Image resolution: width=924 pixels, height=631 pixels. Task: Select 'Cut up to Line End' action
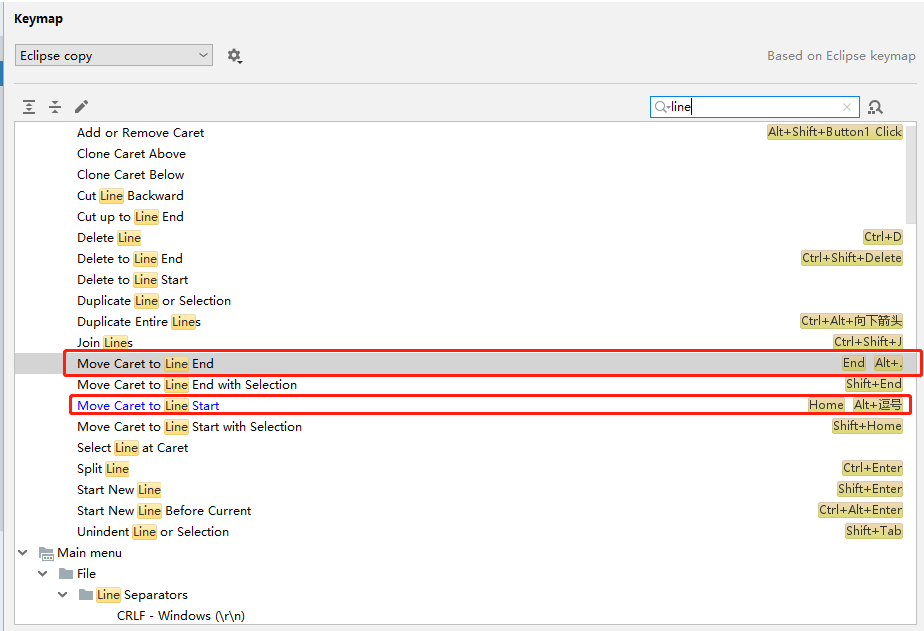tap(130, 217)
